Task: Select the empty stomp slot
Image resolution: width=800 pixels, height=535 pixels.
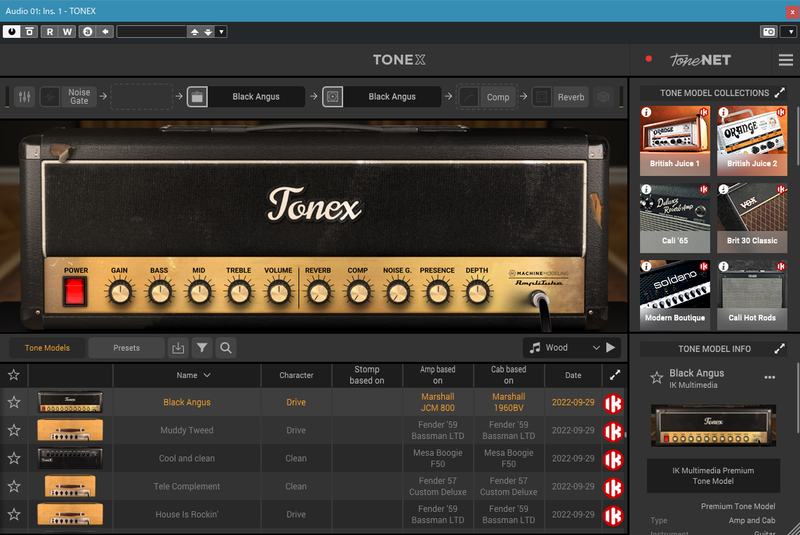Action: (141, 96)
